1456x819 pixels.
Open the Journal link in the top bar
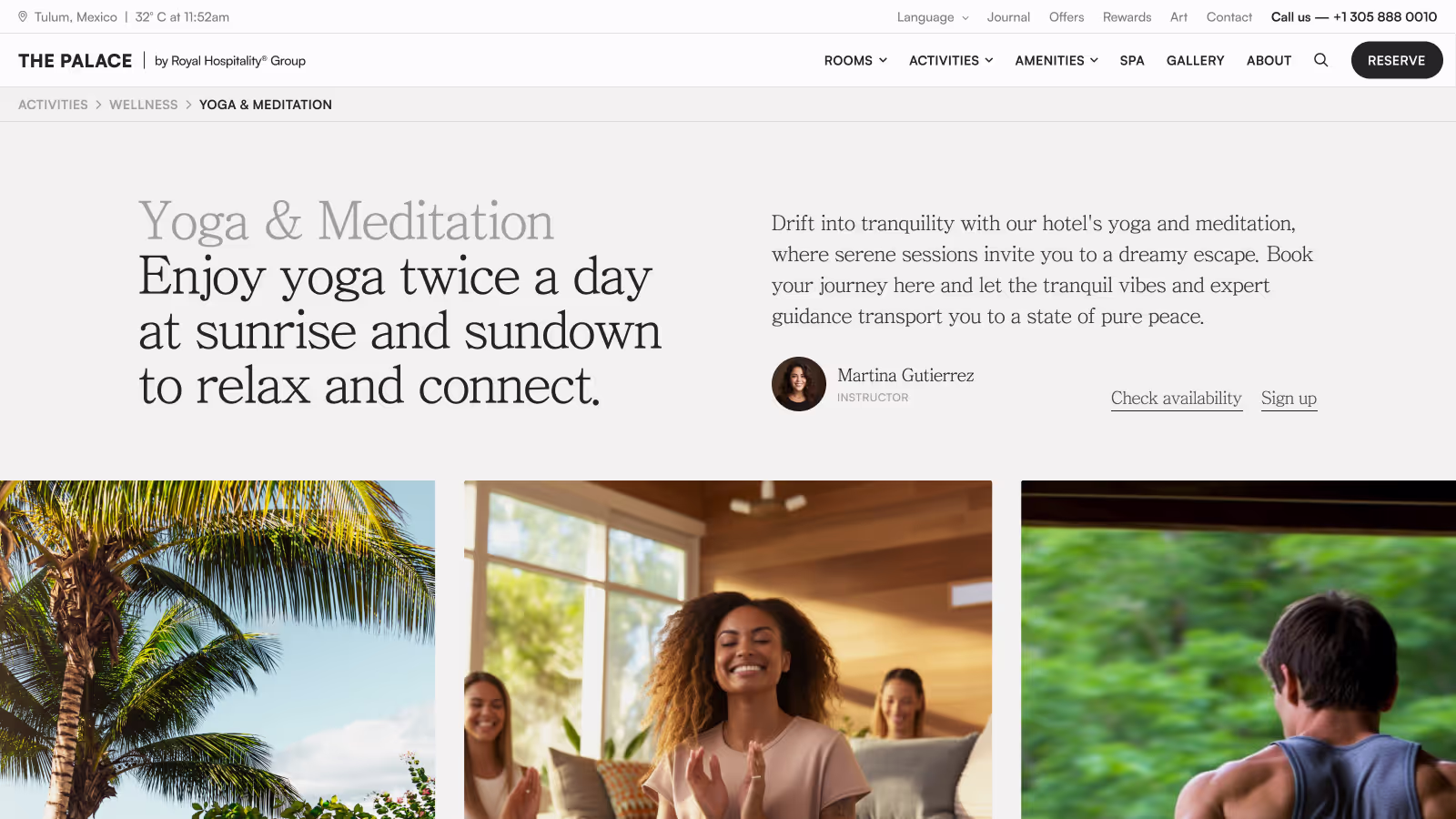click(1008, 16)
